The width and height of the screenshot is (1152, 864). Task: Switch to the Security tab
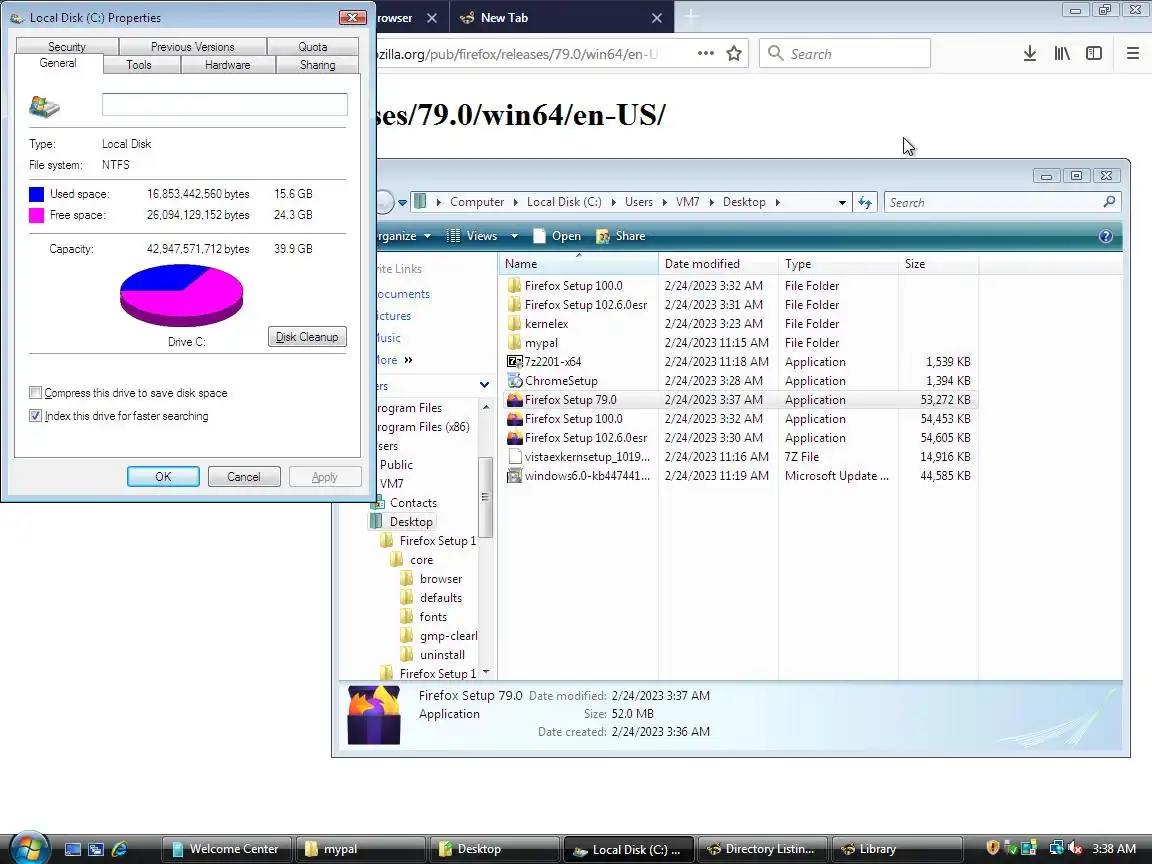click(67, 46)
